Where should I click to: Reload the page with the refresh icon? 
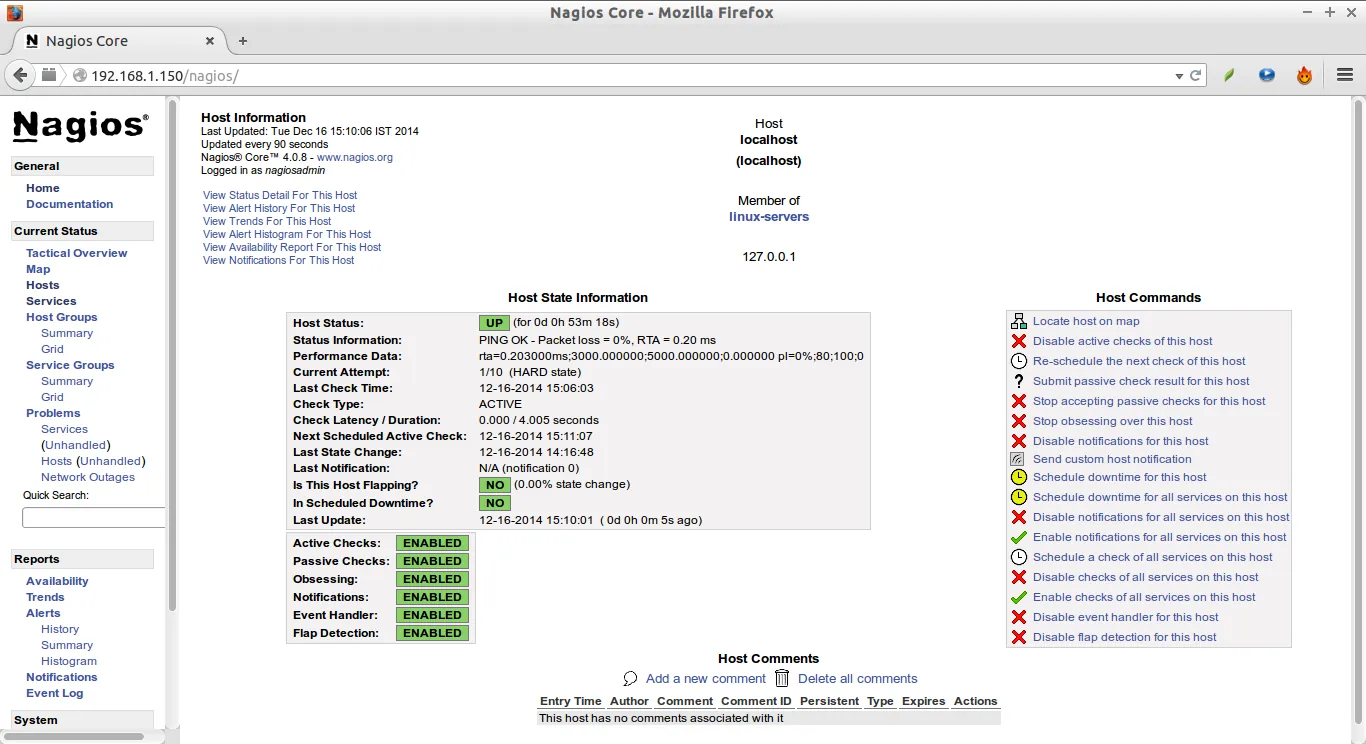[1194, 76]
